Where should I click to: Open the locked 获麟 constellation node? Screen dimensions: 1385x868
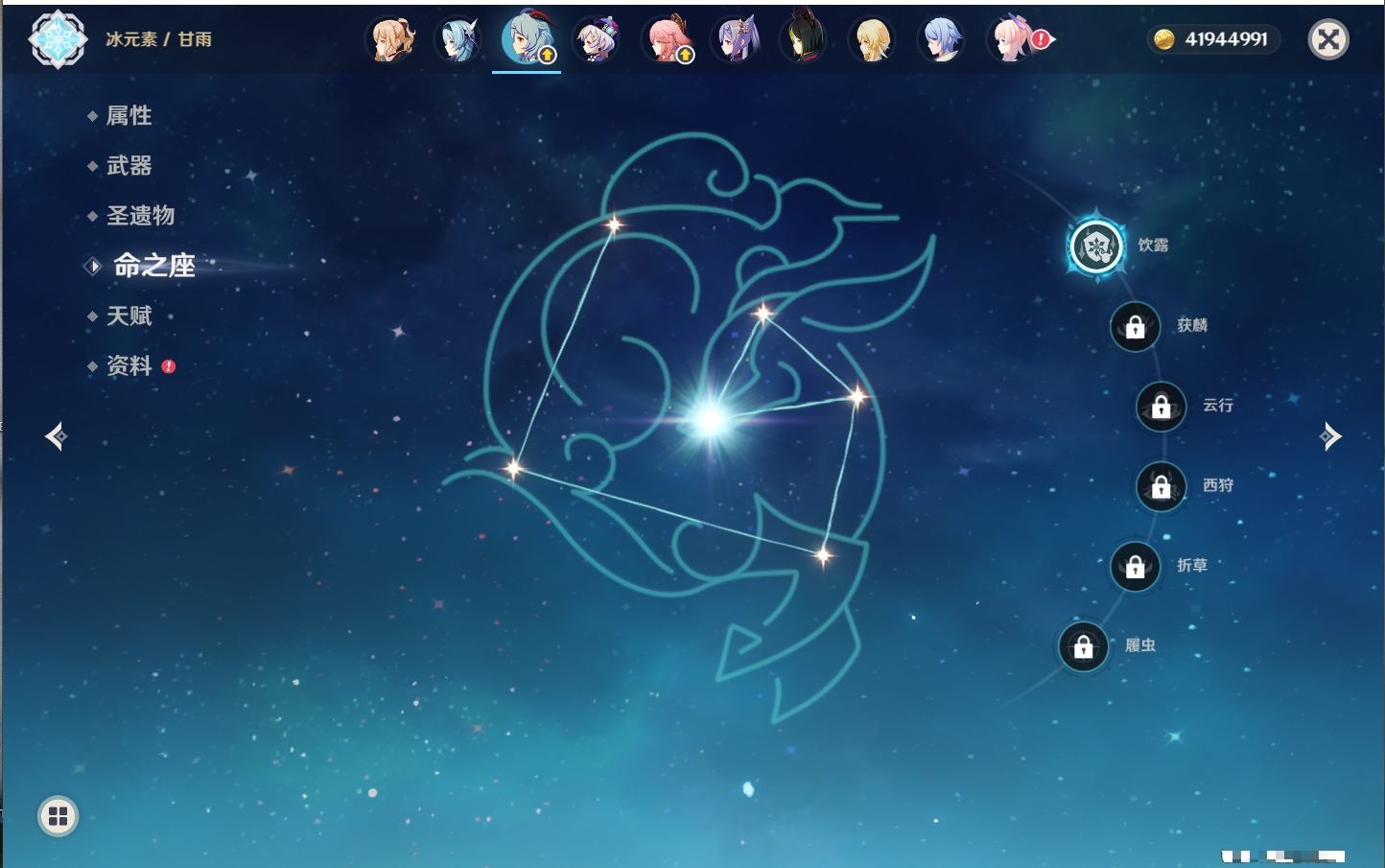click(1136, 327)
